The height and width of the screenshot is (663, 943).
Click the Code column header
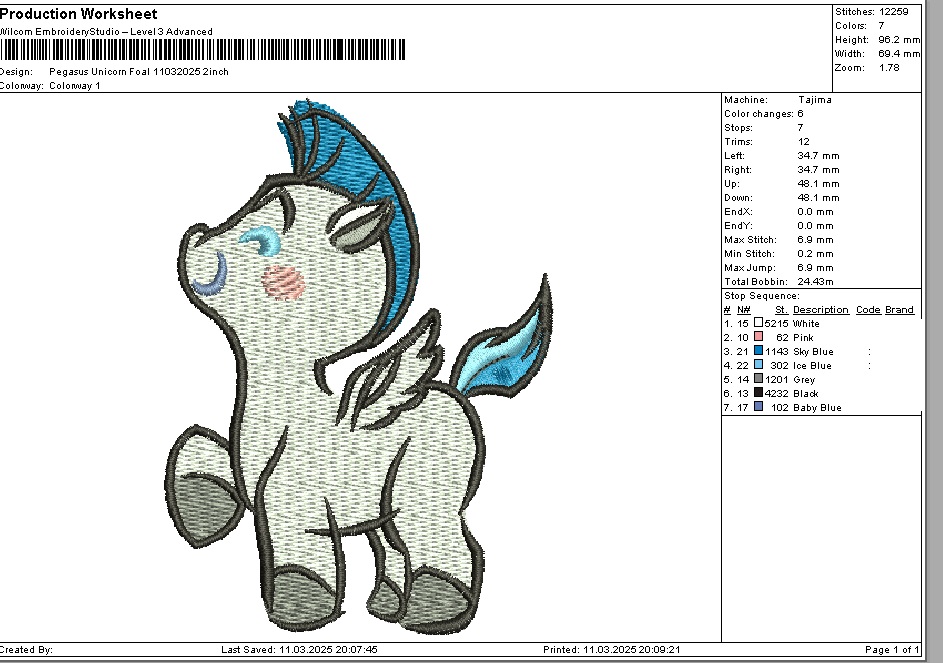868,310
